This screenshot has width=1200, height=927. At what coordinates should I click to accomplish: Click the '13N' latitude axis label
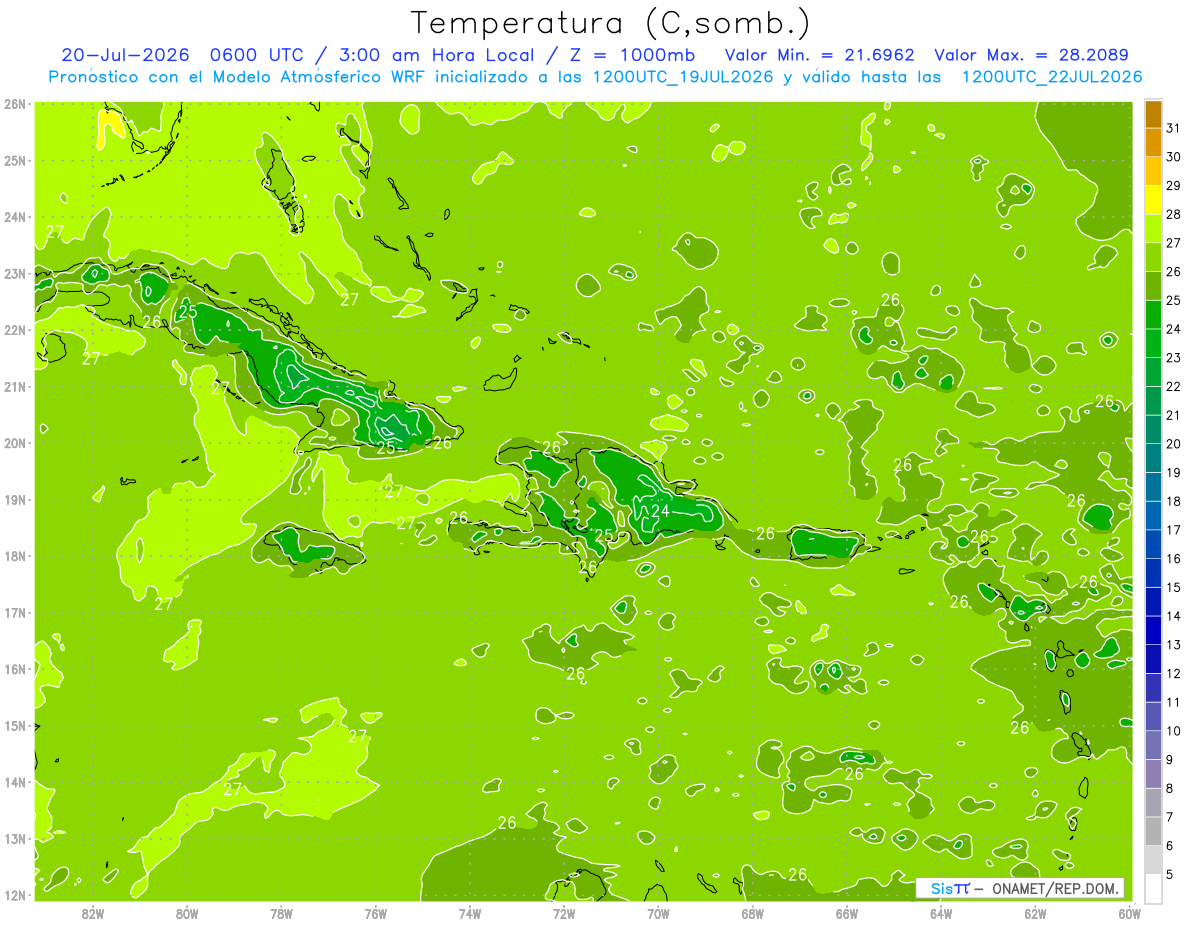coord(13,839)
